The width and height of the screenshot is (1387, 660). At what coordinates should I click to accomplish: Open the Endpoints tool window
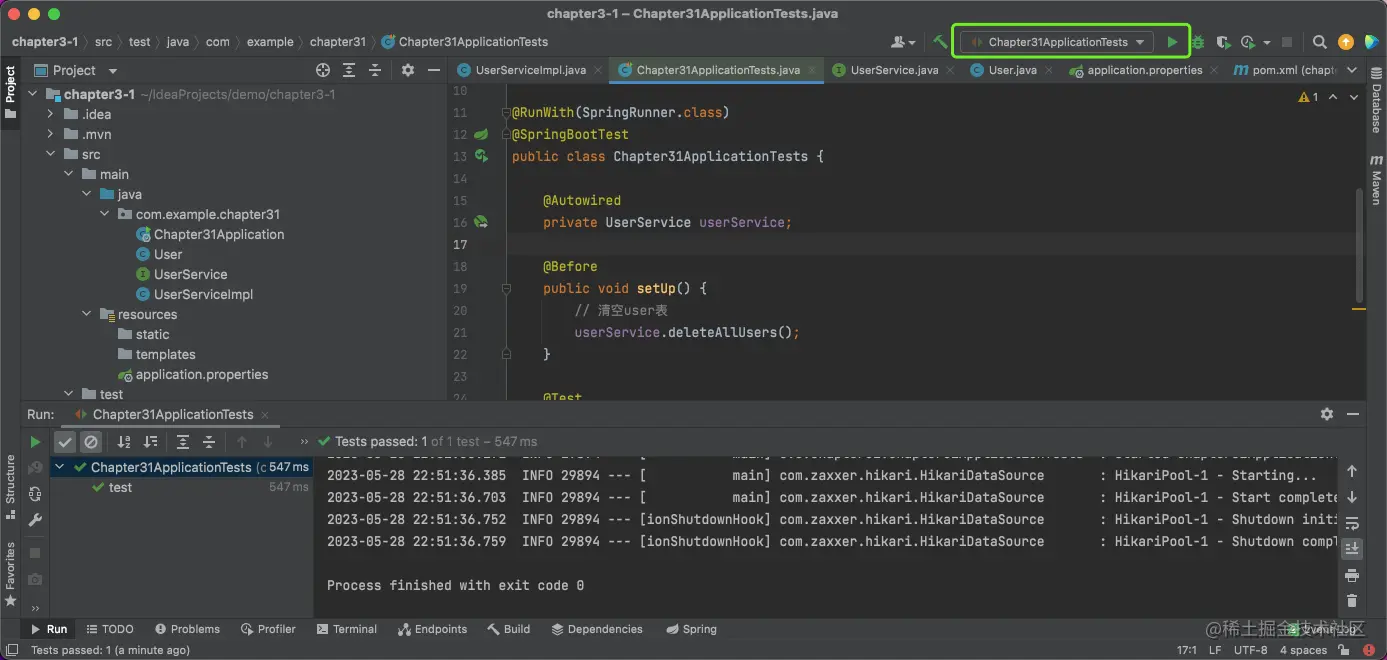pos(433,629)
